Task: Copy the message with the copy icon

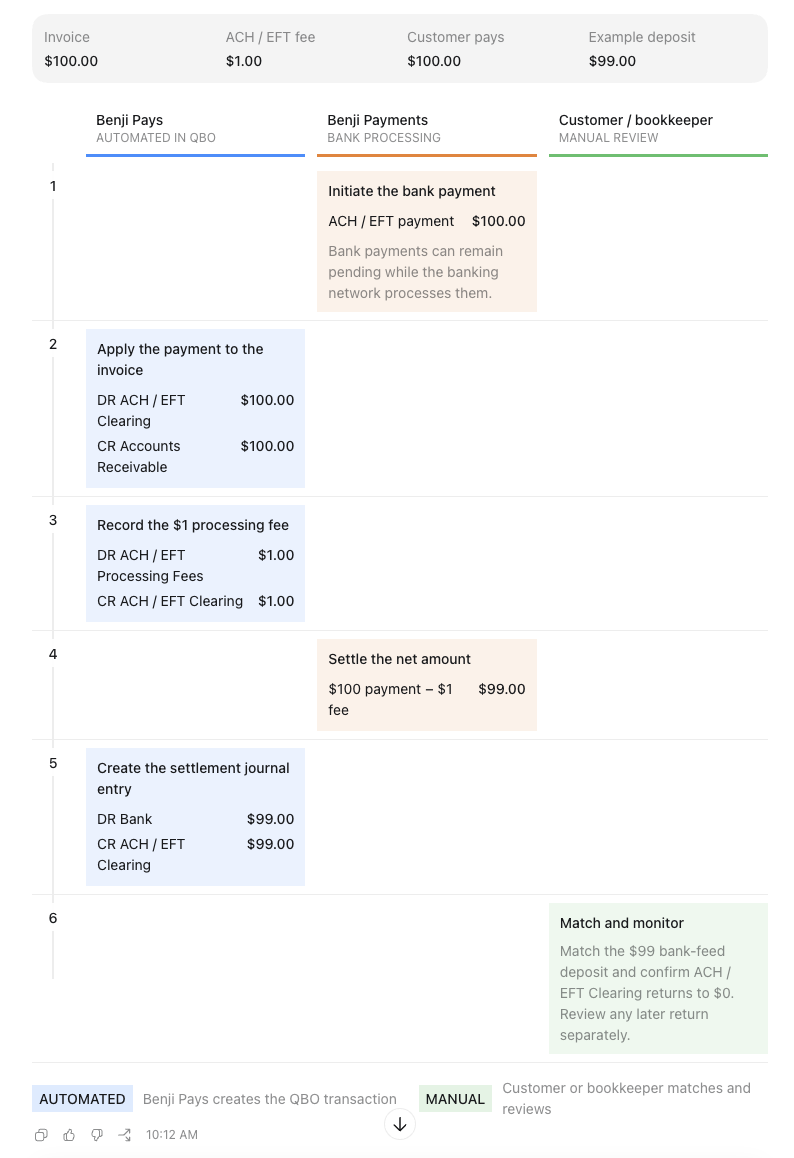Action: pos(41,1135)
